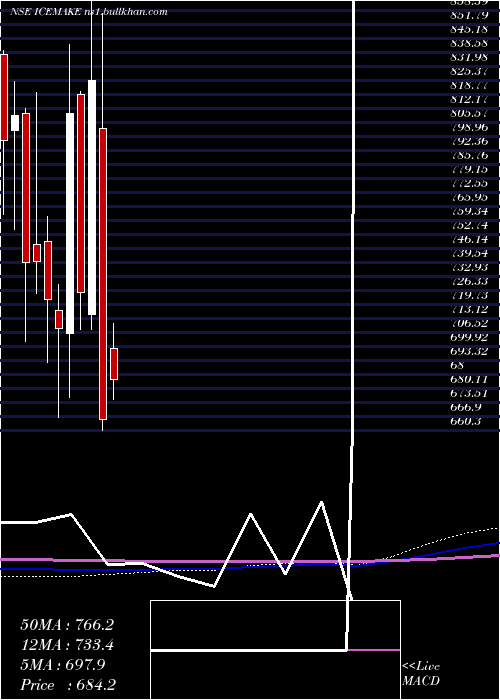
Task: Click the 831.98 price axis label
Action: click(469, 57)
